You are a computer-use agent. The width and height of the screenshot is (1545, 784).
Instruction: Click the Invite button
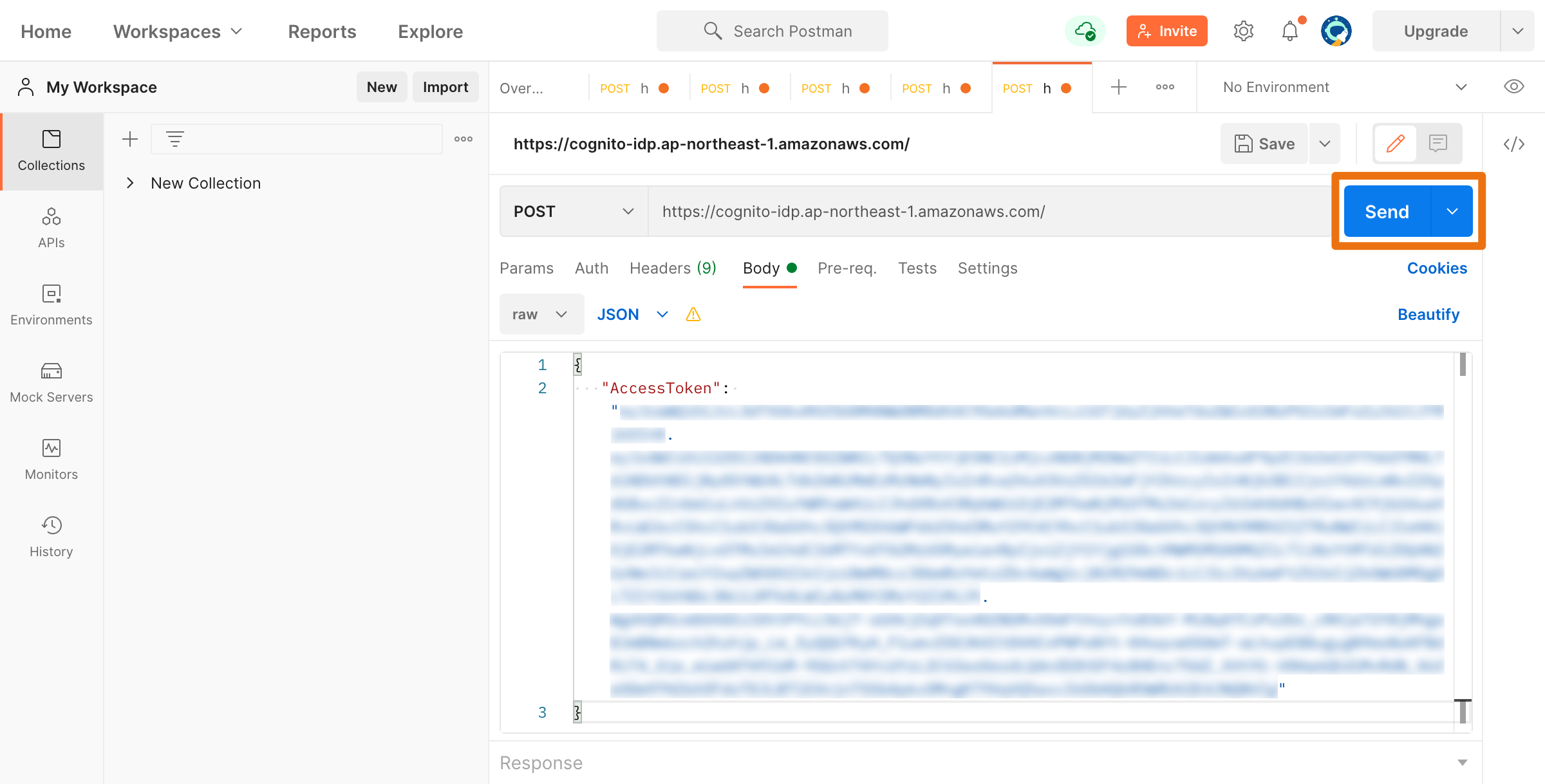point(1167,31)
